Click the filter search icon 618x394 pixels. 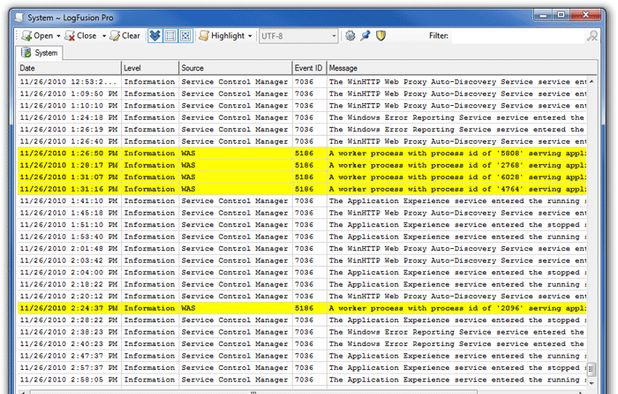[x=592, y=36]
